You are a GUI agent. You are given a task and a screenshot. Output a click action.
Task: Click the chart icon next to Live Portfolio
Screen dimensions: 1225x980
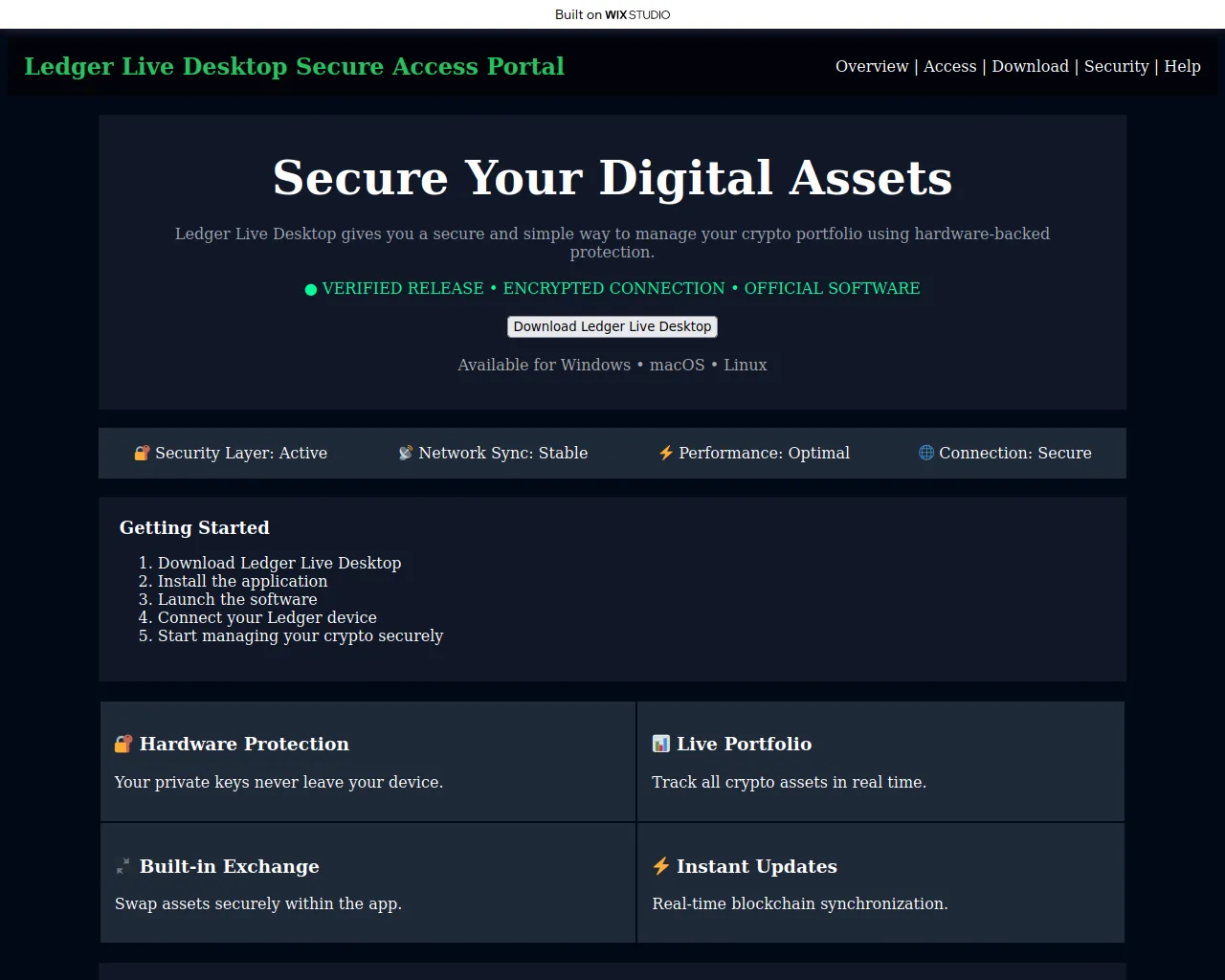(661, 744)
